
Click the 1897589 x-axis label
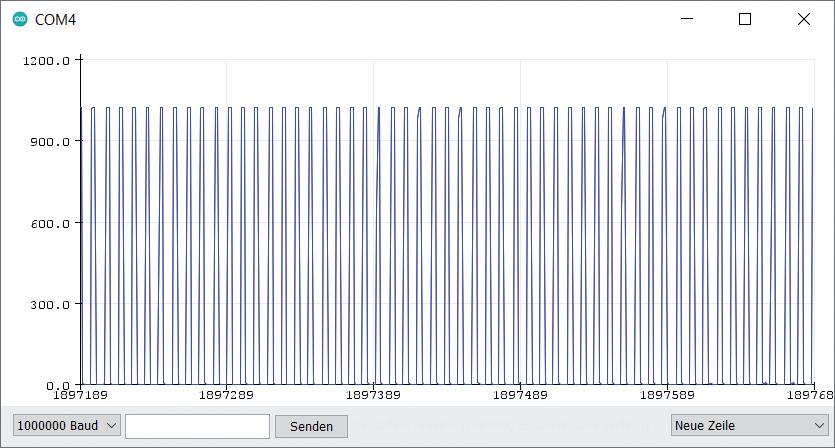click(667, 395)
